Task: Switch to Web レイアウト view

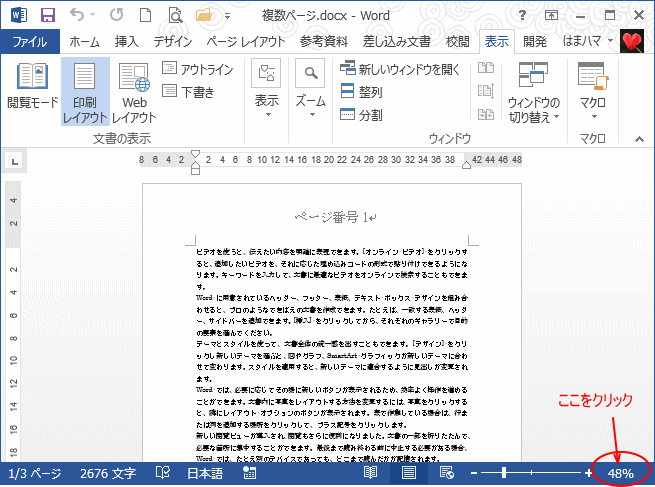Action: click(x=134, y=91)
